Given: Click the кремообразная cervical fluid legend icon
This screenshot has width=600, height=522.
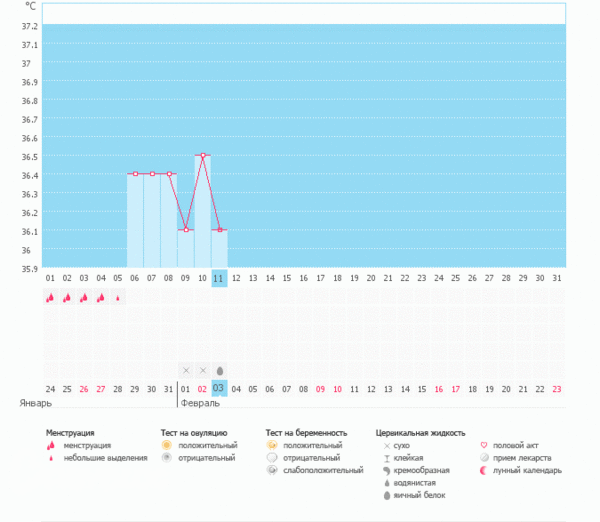Looking at the screenshot, I should point(386,470).
